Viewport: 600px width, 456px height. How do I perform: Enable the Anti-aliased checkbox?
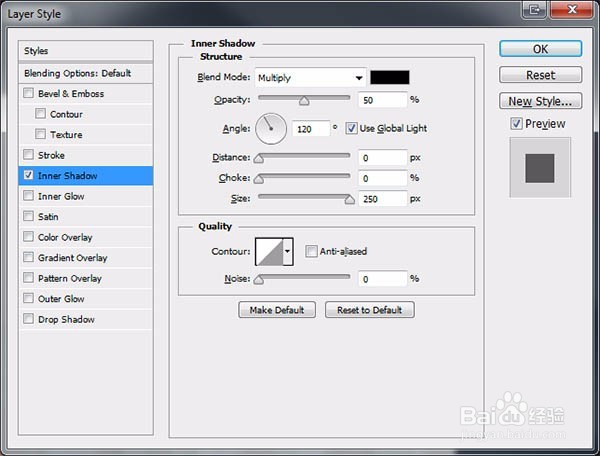tap(311, 251)
